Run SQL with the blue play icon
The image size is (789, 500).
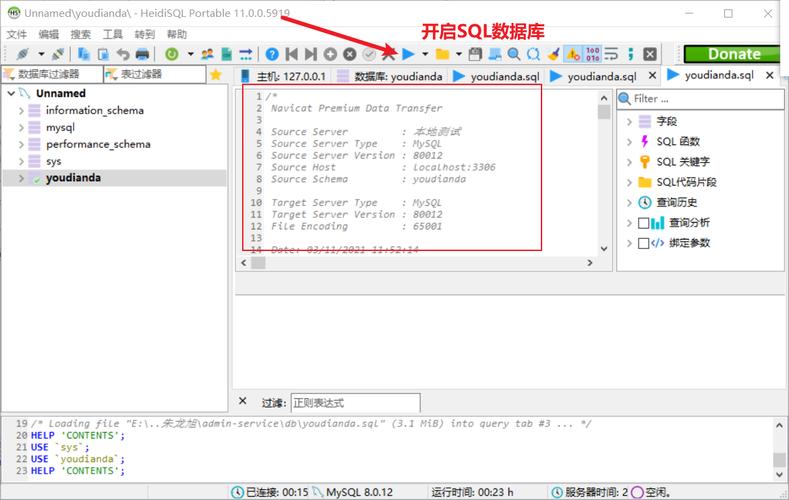pos(409,54)
